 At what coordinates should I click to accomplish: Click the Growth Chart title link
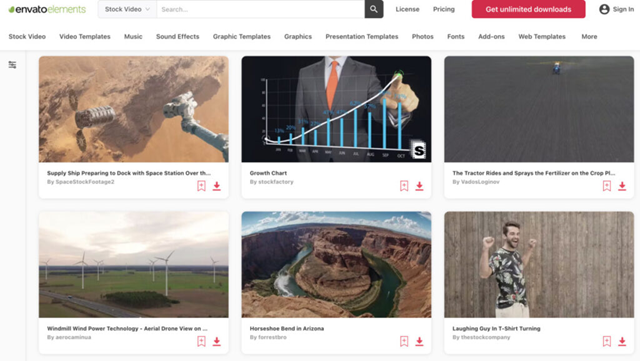pyautogui.click(x=268, y=173)
